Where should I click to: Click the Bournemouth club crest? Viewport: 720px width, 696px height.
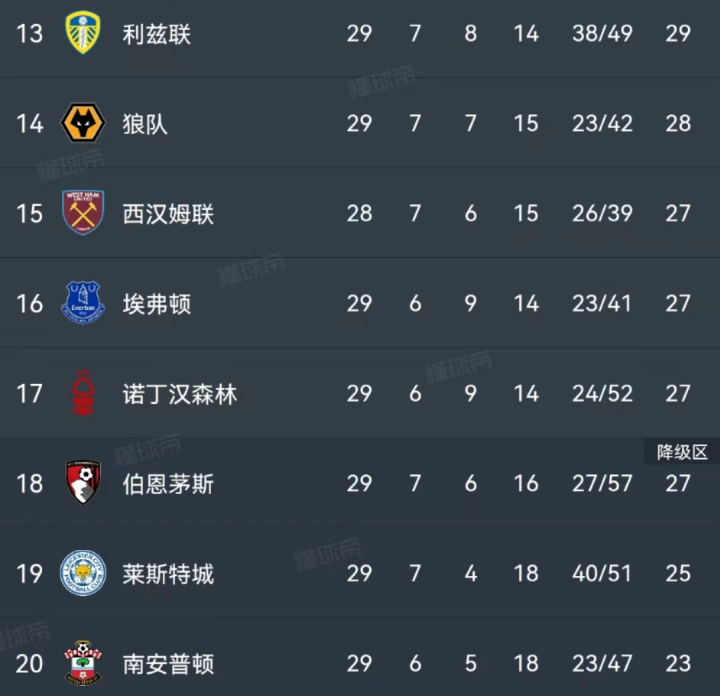83,483
